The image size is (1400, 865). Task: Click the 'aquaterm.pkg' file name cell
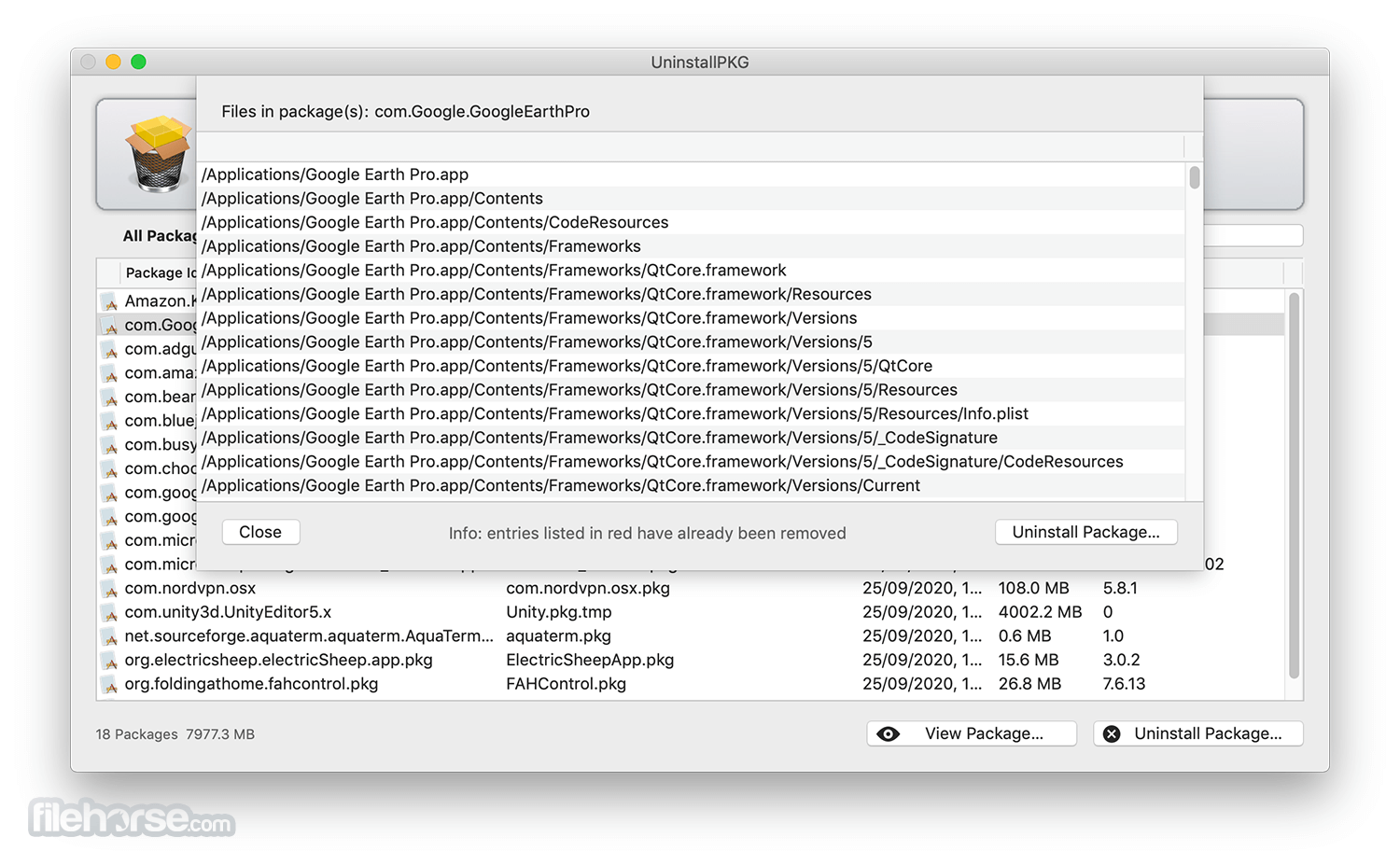[558, 636]
